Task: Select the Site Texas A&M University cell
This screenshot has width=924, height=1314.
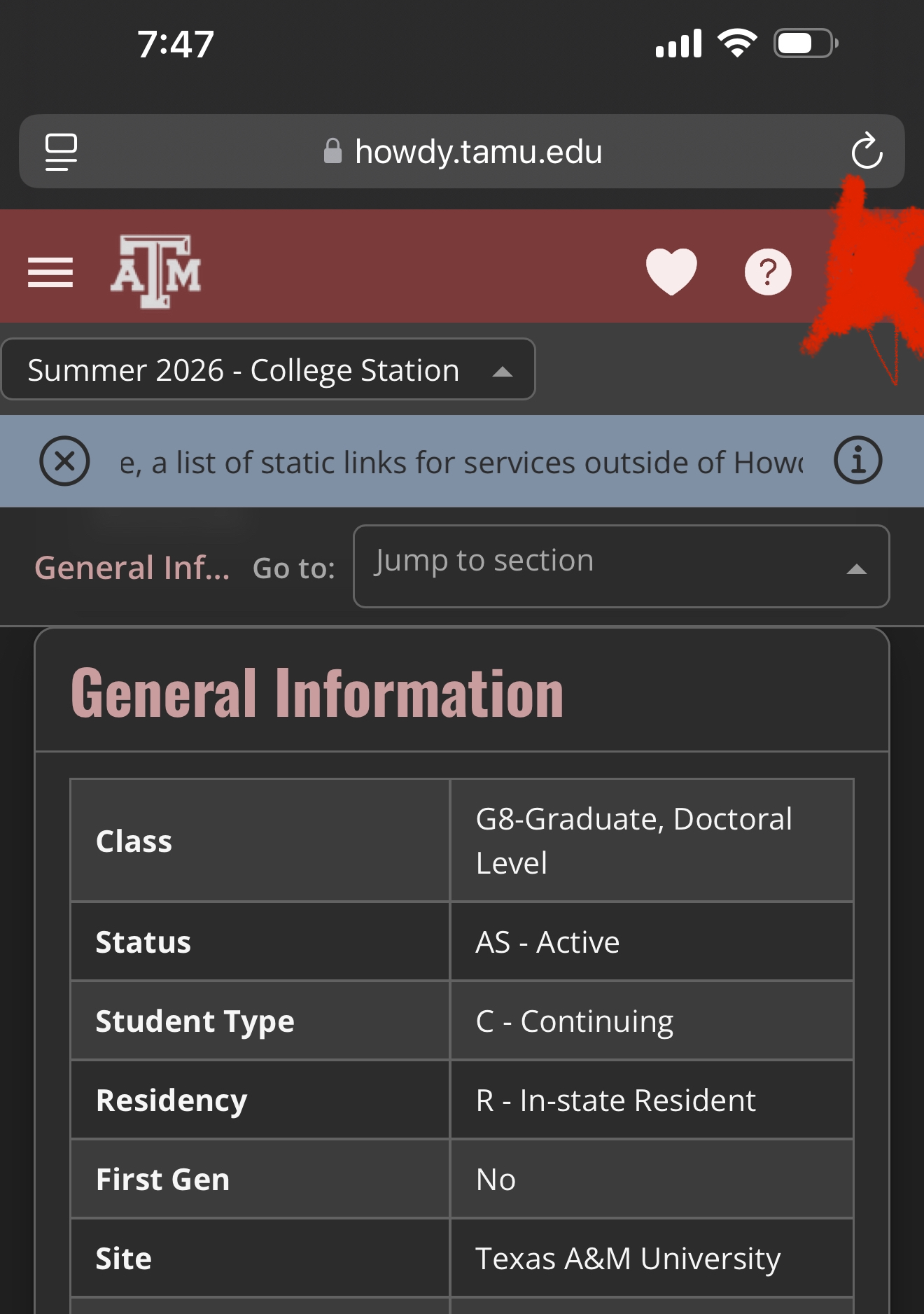Action: (652, 1258)
